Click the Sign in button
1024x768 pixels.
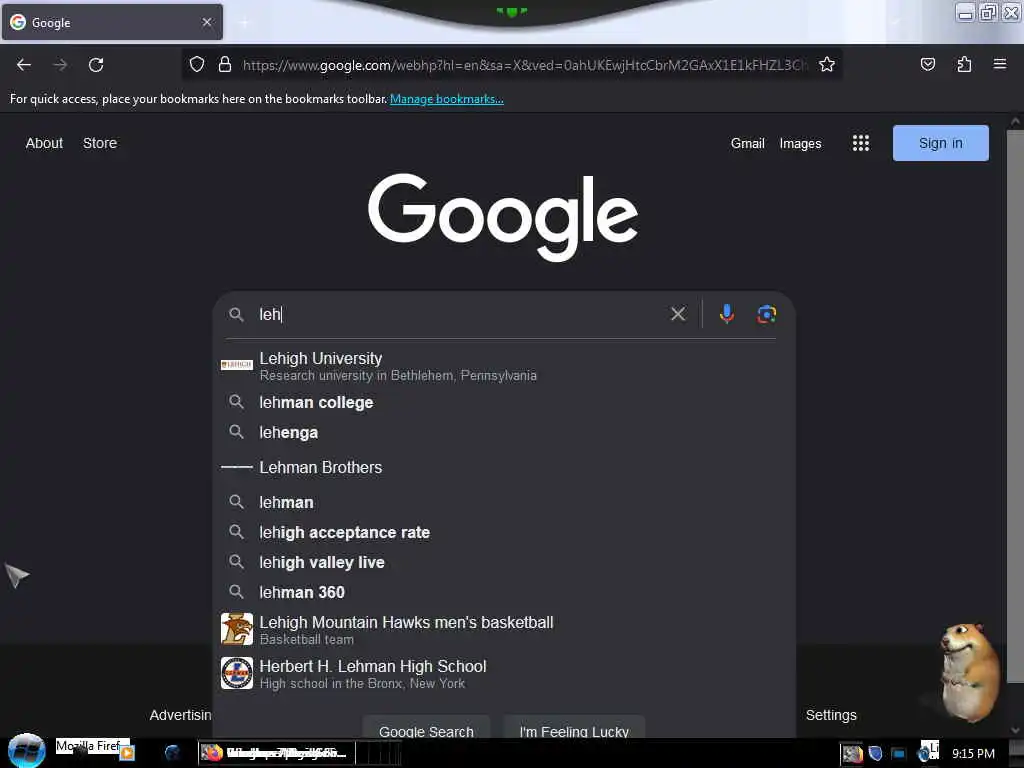[940, 143]
